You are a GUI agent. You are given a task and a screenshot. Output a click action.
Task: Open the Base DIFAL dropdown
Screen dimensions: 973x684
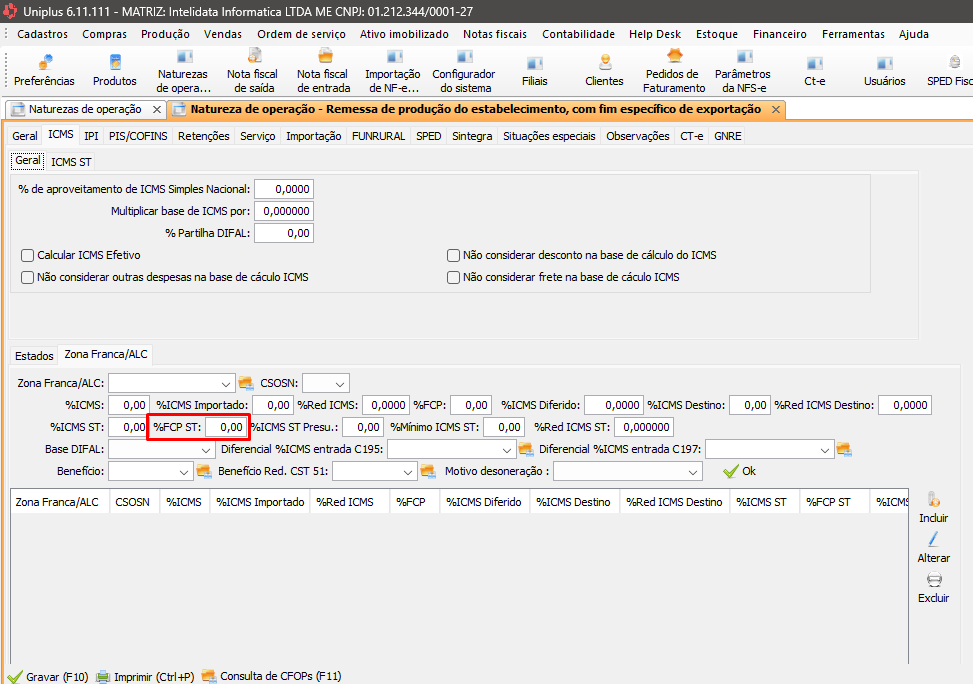coord(203,450)
